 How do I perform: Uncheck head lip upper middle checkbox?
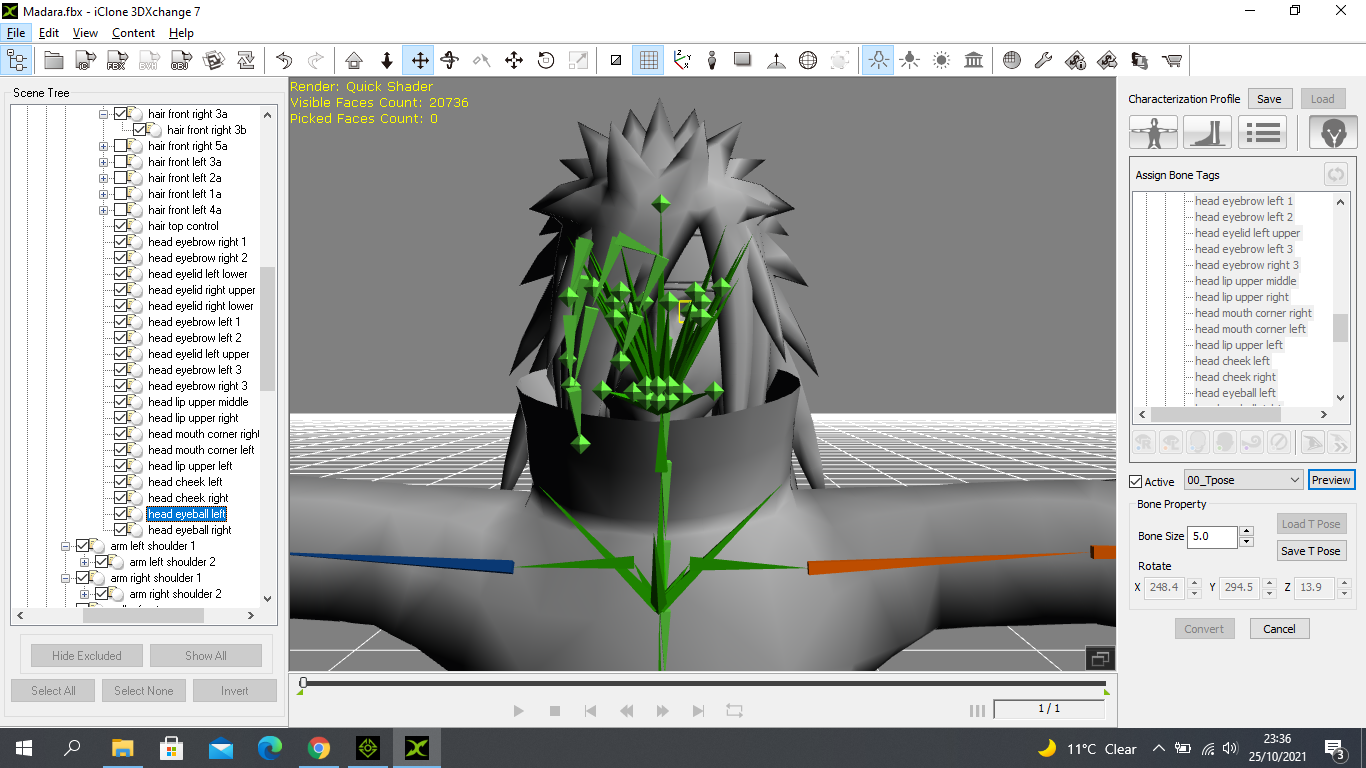[x=121, y=402]
